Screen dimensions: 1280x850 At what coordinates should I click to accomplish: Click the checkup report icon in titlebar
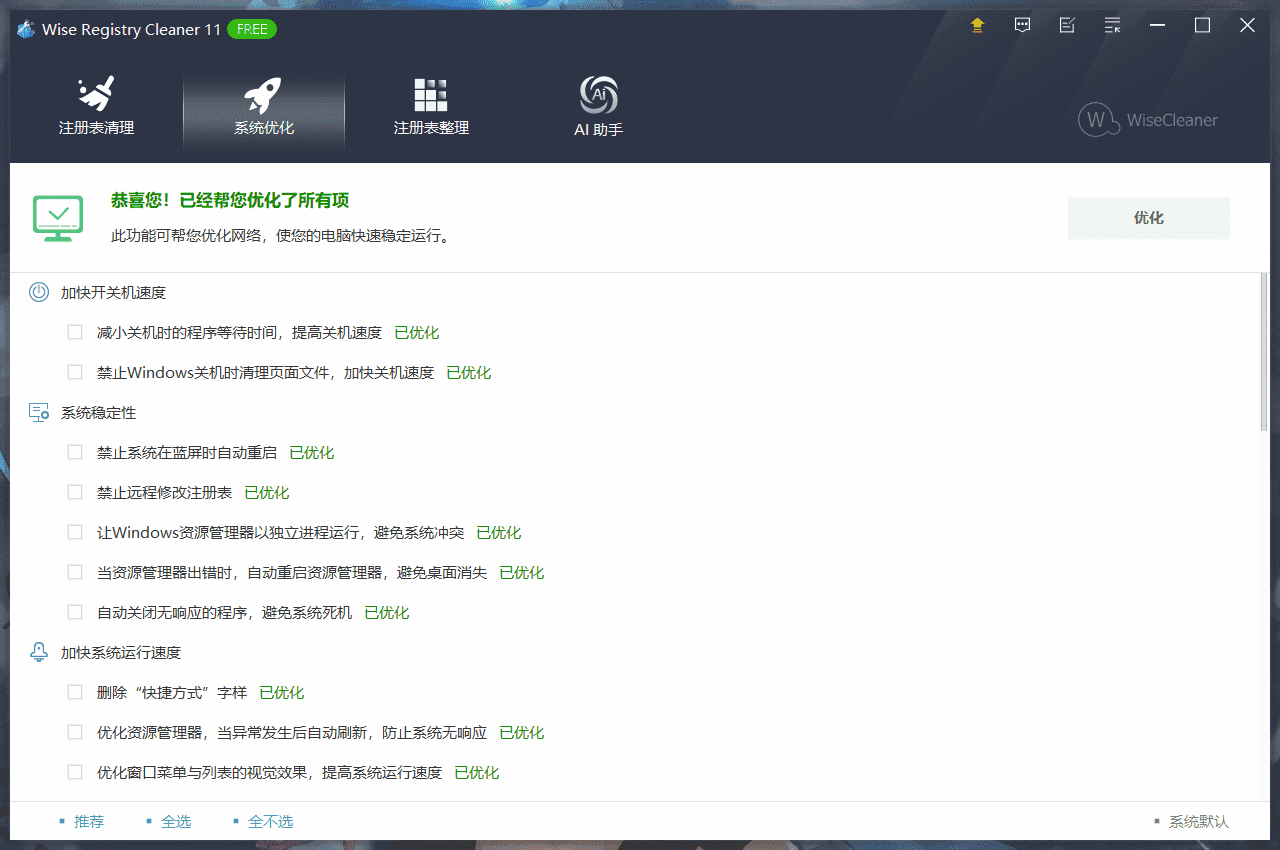(x=1067, y=25)
